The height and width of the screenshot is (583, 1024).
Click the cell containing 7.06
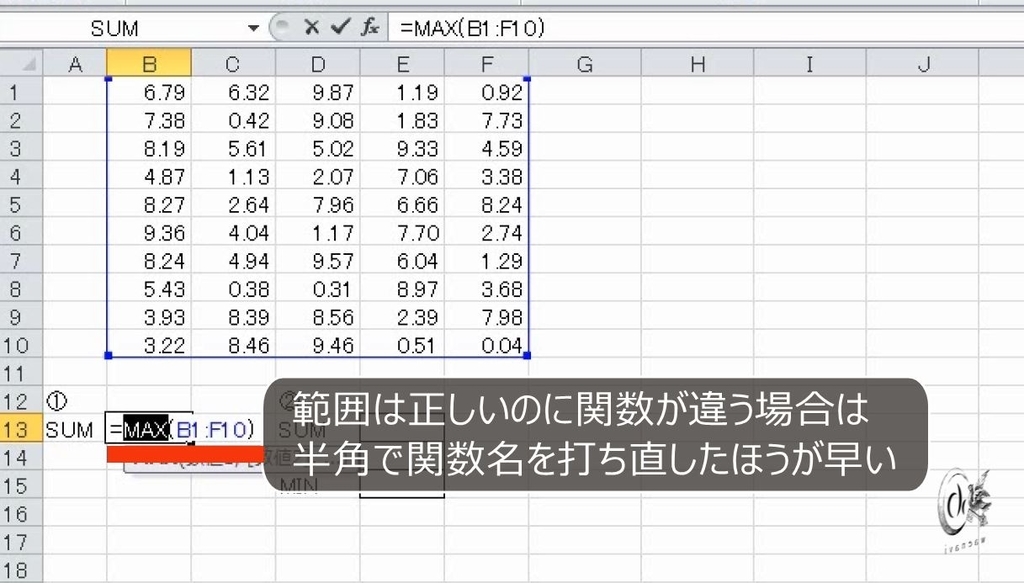pos(402,176)
